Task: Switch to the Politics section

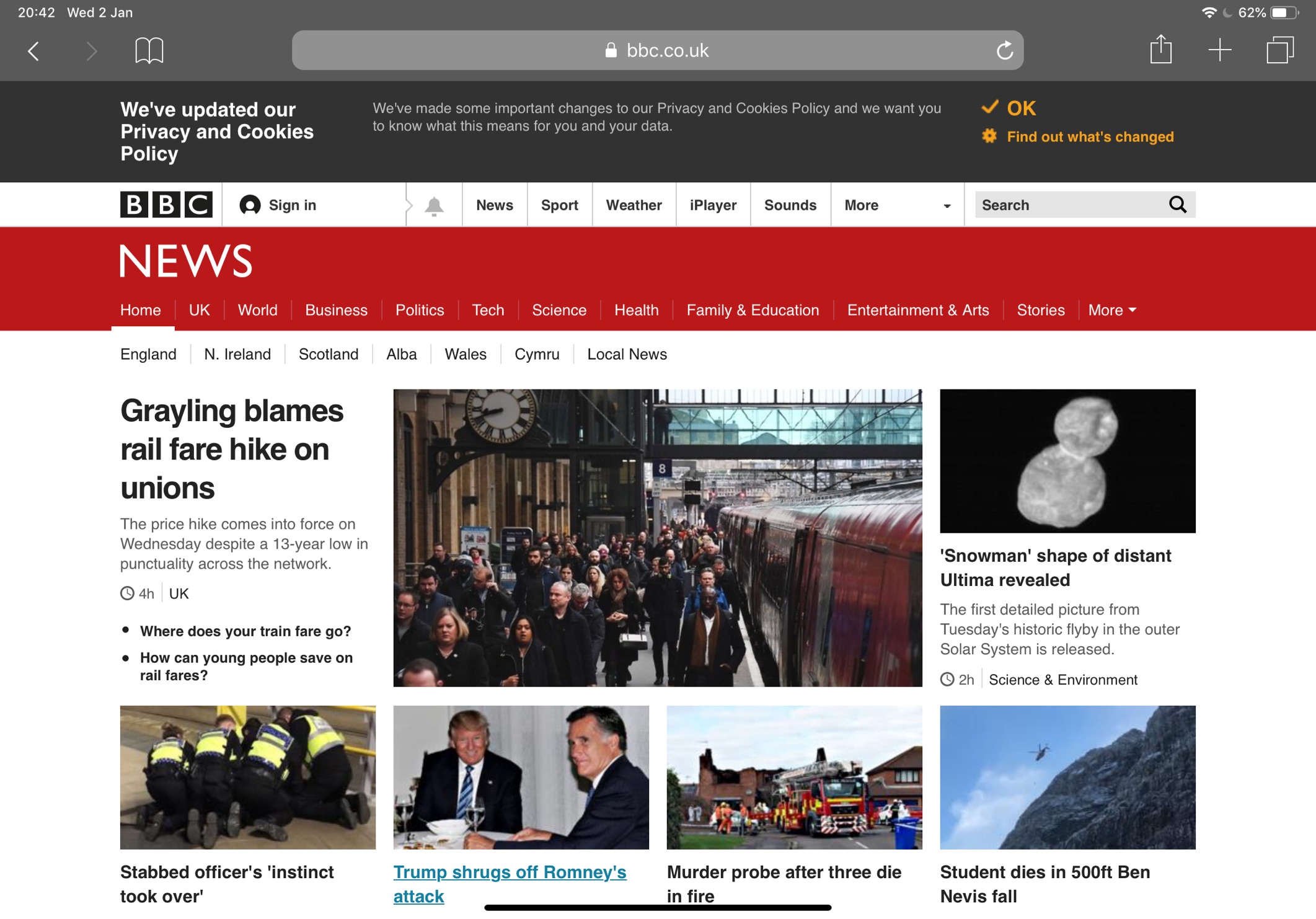Action: point(420,310)
